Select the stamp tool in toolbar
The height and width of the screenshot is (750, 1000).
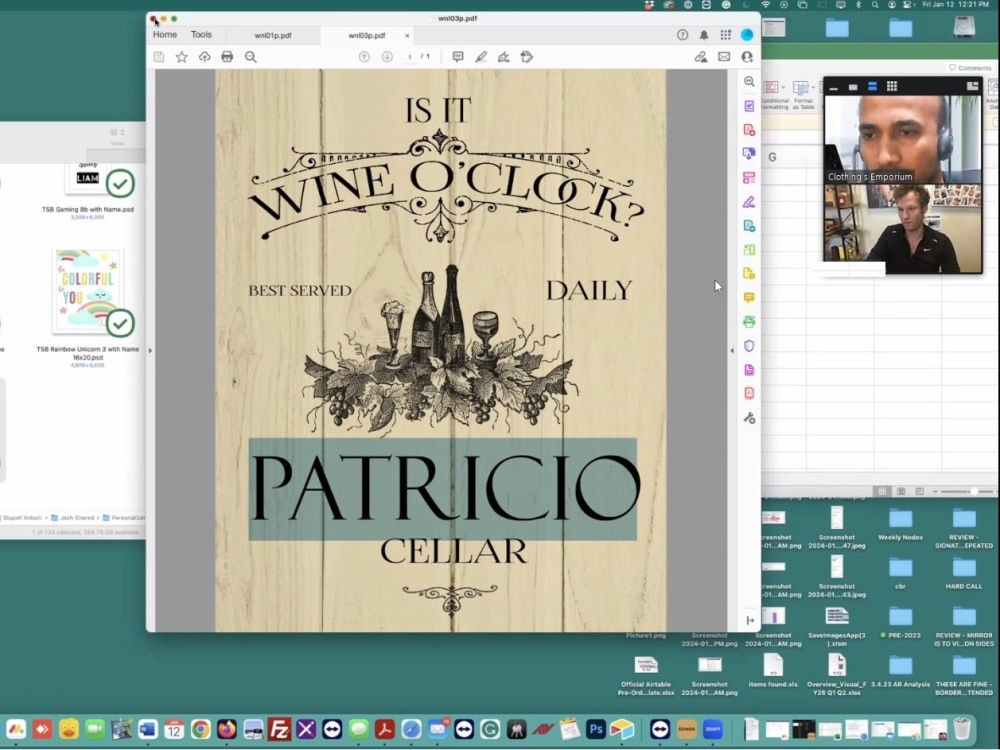pyautogui.click(x=527, y=57)
